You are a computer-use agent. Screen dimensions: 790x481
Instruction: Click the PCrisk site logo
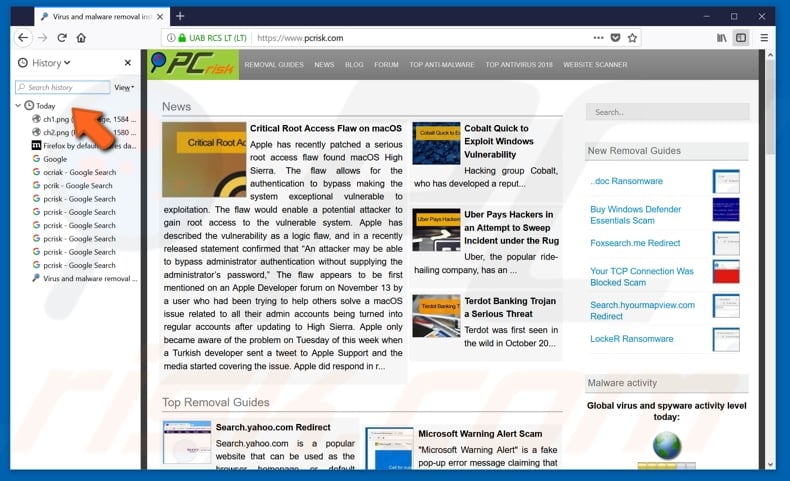coord(193,64)
